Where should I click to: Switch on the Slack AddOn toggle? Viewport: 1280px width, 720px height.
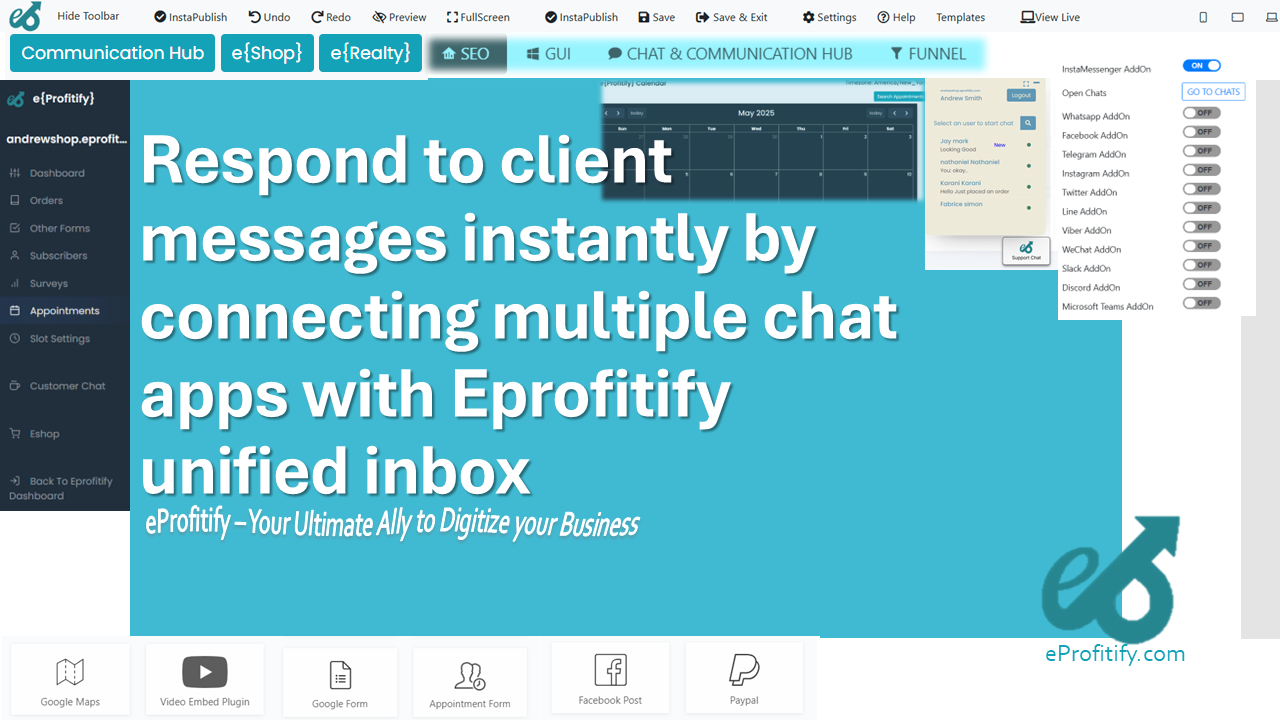1201,265
